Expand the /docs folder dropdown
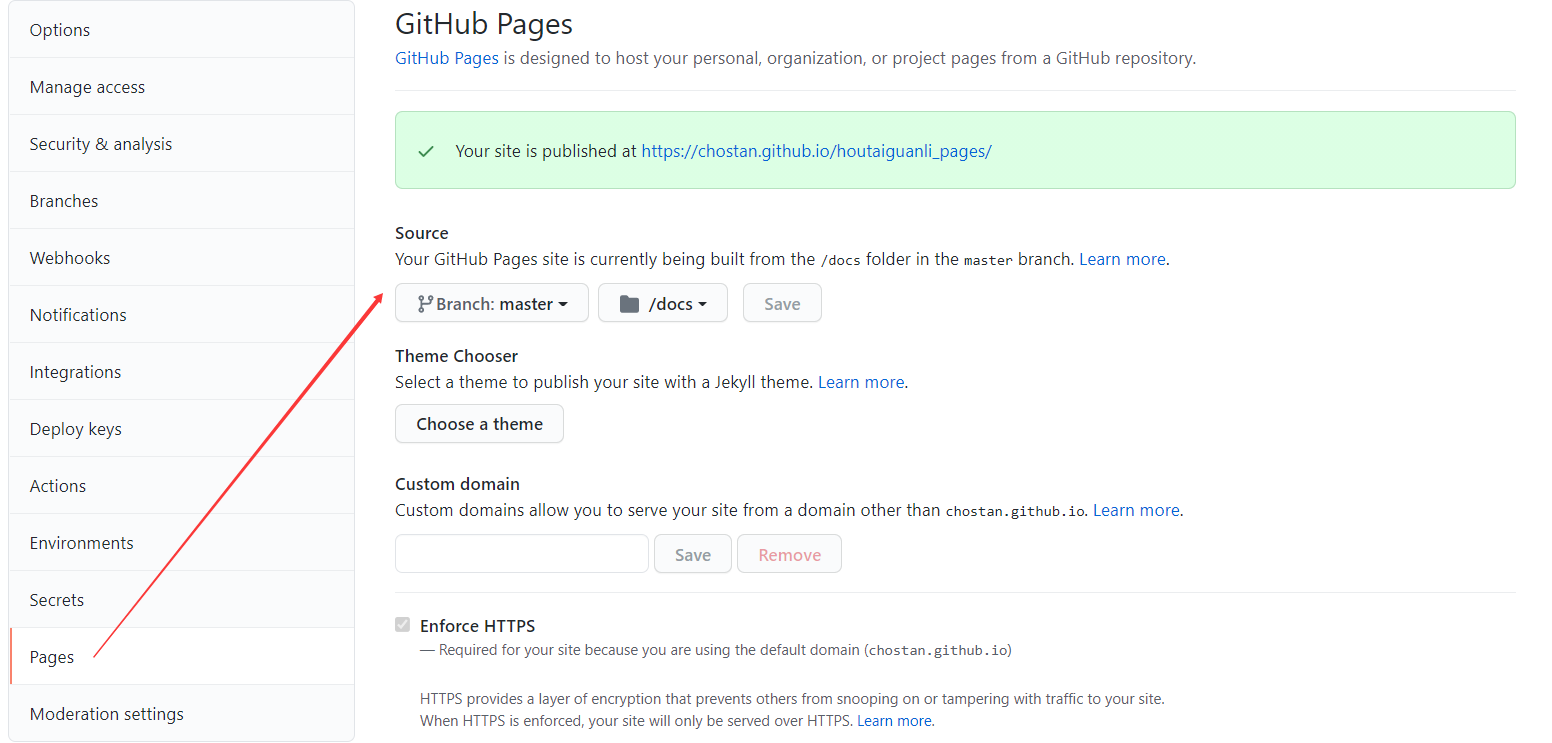The height and width of the screenshot is (743, 1552). pyautogui.click(x=663, y=303)
